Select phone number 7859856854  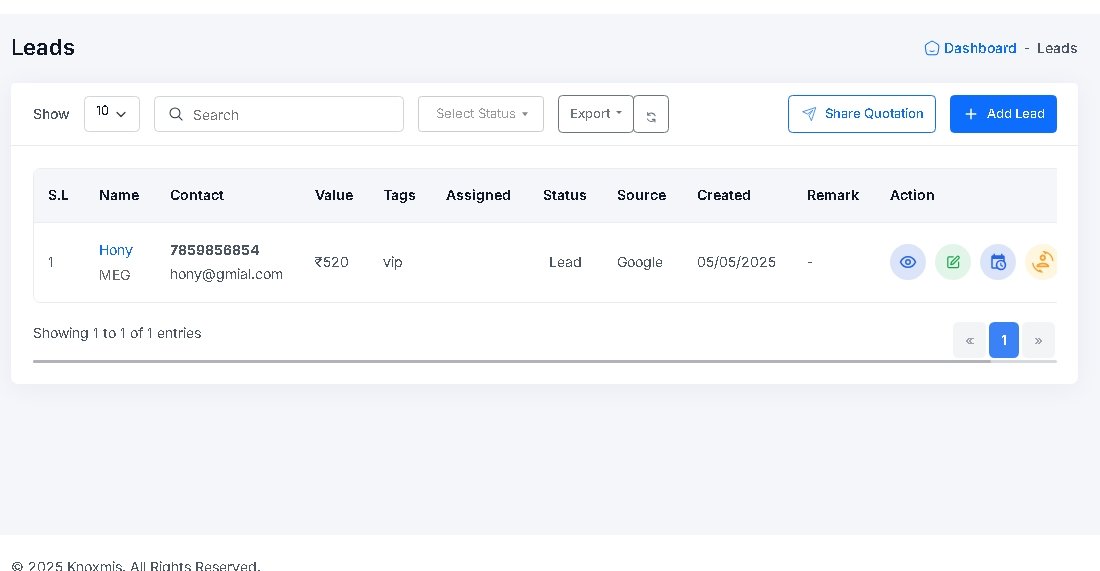(x=215, y=250)
